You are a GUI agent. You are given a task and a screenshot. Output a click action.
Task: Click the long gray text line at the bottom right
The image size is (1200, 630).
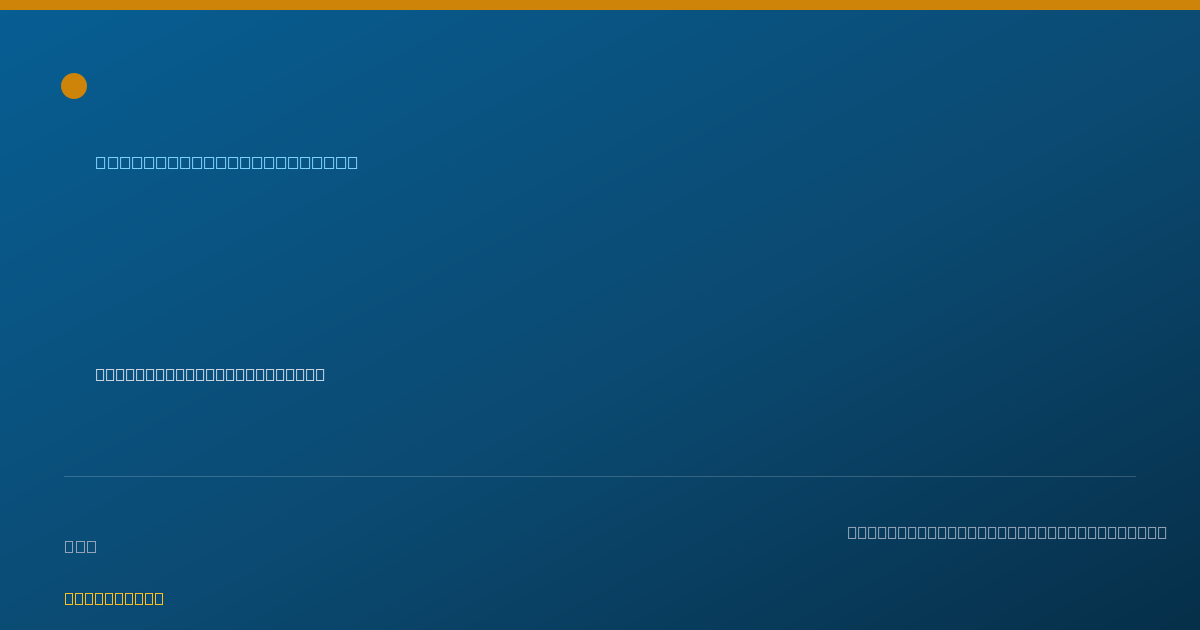pos(1007,532)
